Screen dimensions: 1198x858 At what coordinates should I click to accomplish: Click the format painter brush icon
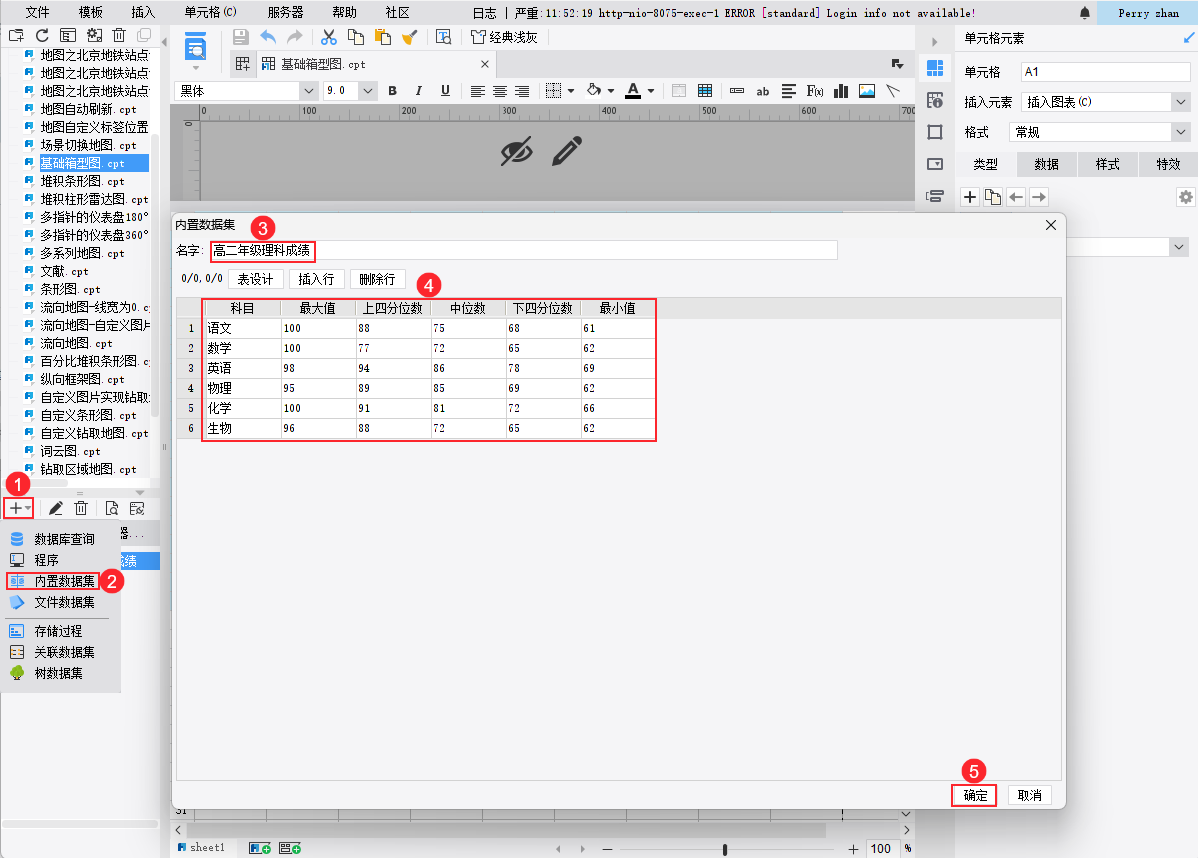[410, 37]
